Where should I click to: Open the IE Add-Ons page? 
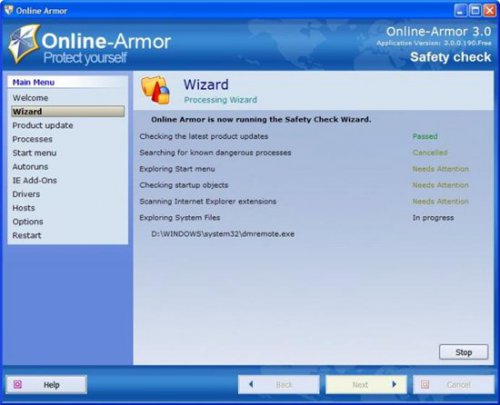[x=35, y=180]
